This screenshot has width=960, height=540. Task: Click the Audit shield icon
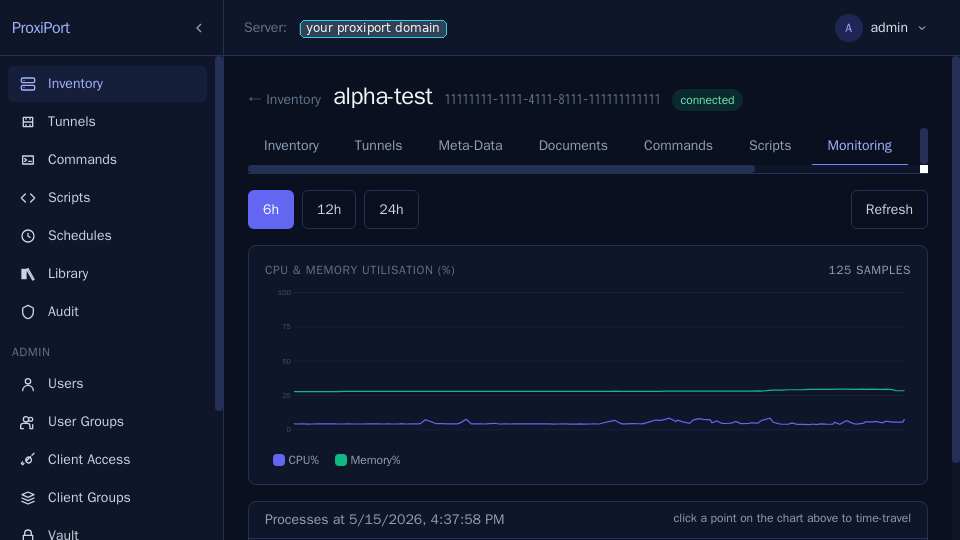28,312
